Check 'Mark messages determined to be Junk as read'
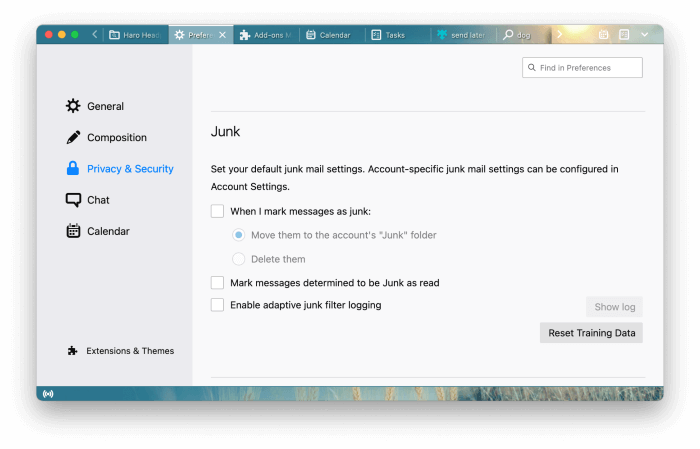700x449 pixels. click(217, 283)
